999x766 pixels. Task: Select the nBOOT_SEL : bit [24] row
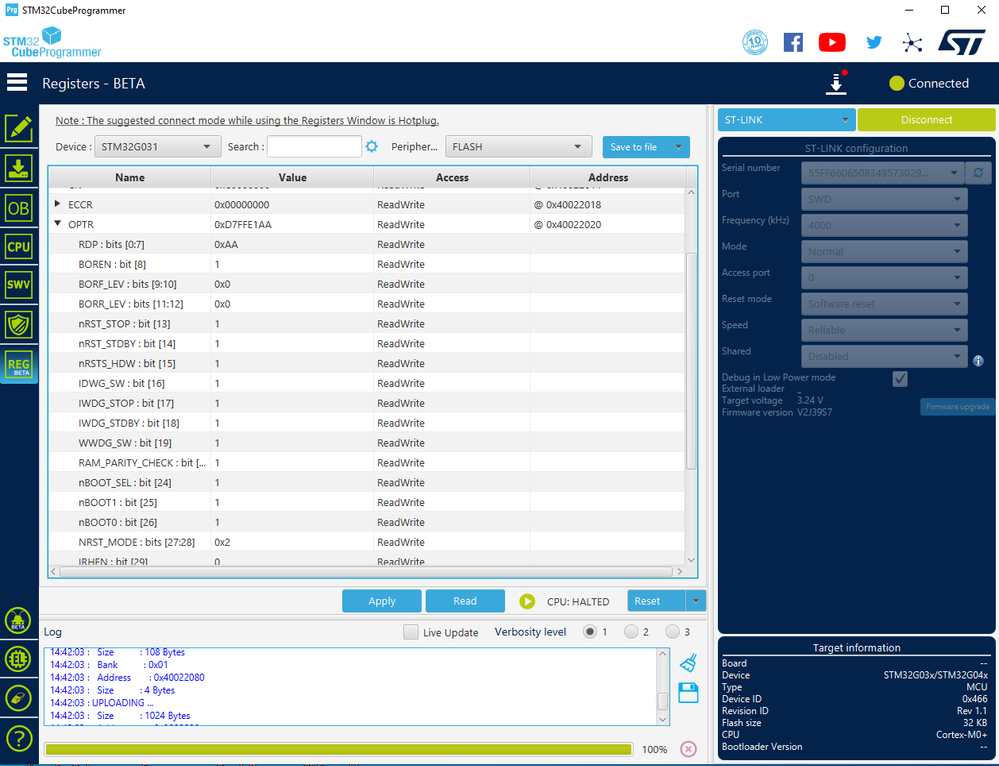(367, 482)
